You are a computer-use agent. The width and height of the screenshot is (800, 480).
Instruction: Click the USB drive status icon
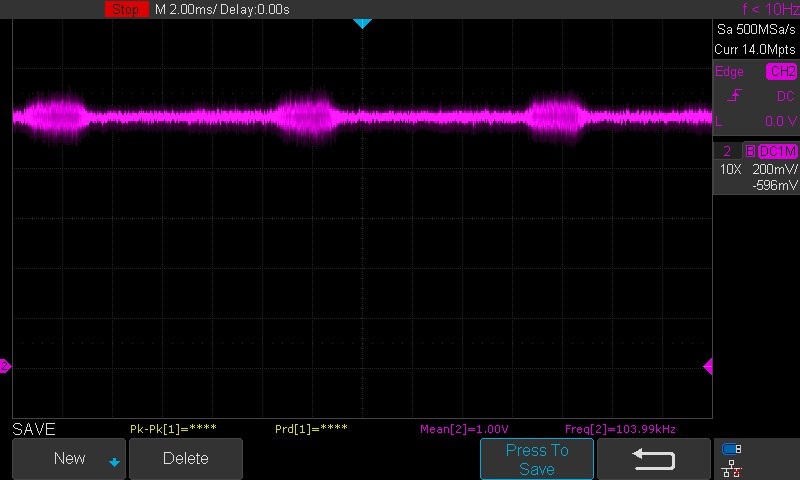coord(731,449)
